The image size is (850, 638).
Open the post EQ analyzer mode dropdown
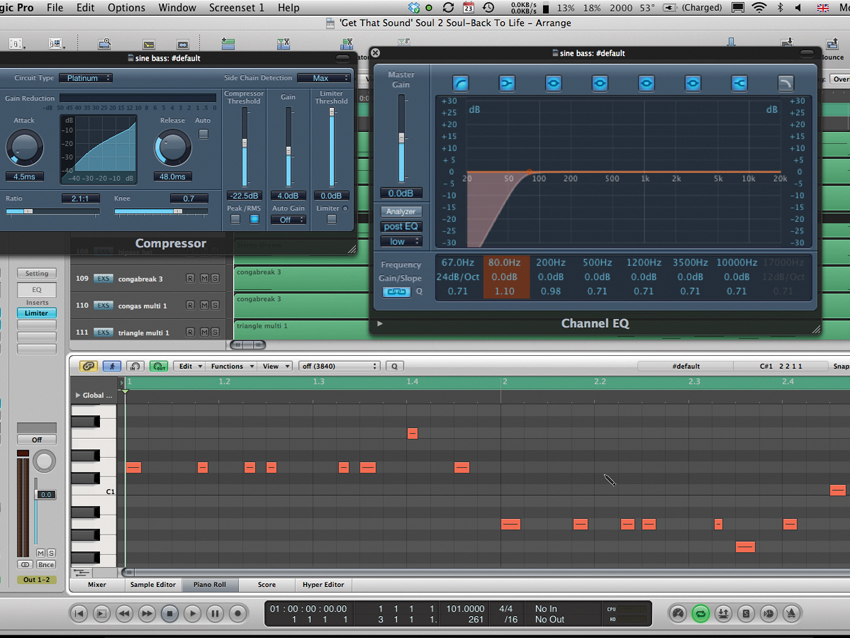click(x=401, y=227)
